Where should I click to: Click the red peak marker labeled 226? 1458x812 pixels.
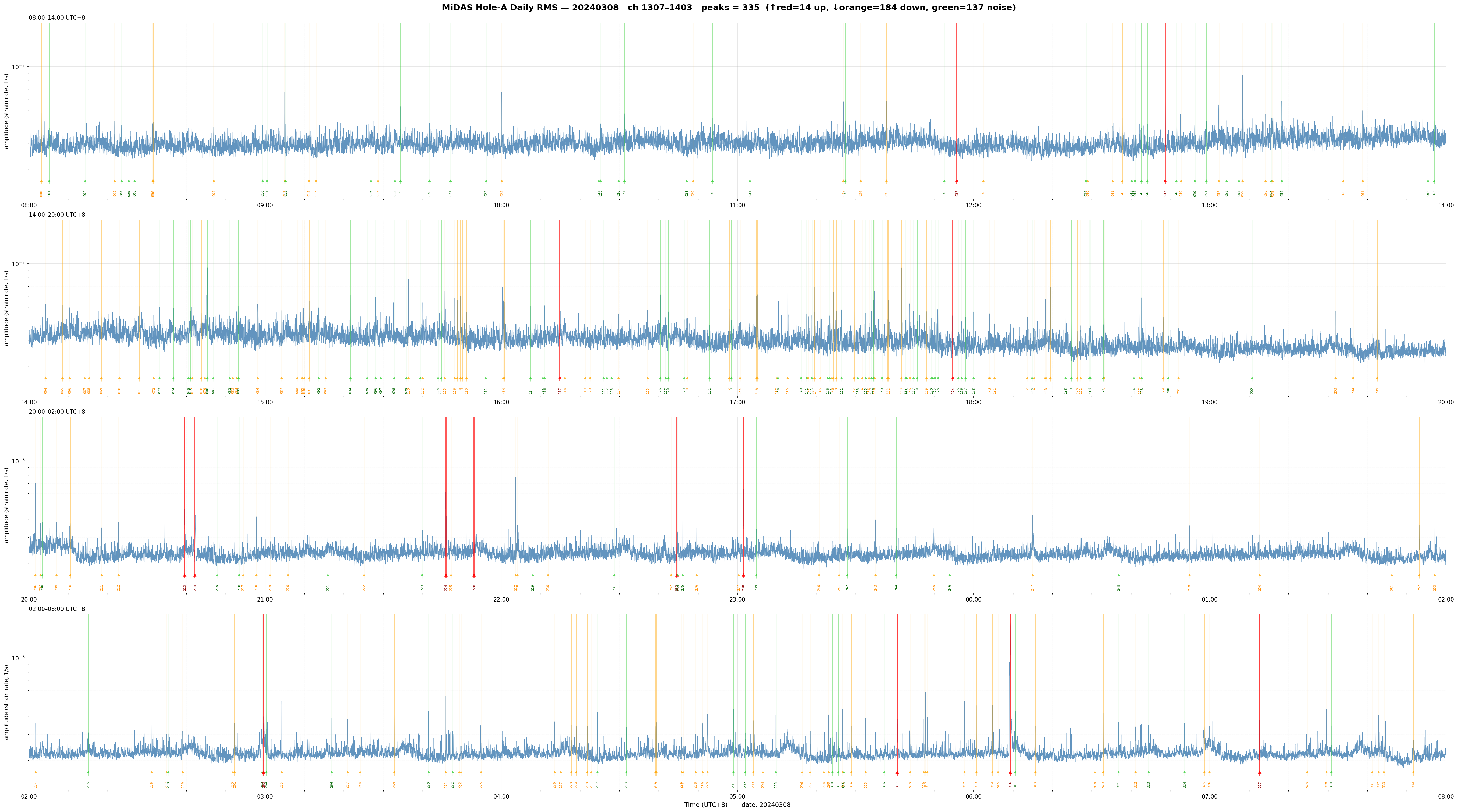474,575
